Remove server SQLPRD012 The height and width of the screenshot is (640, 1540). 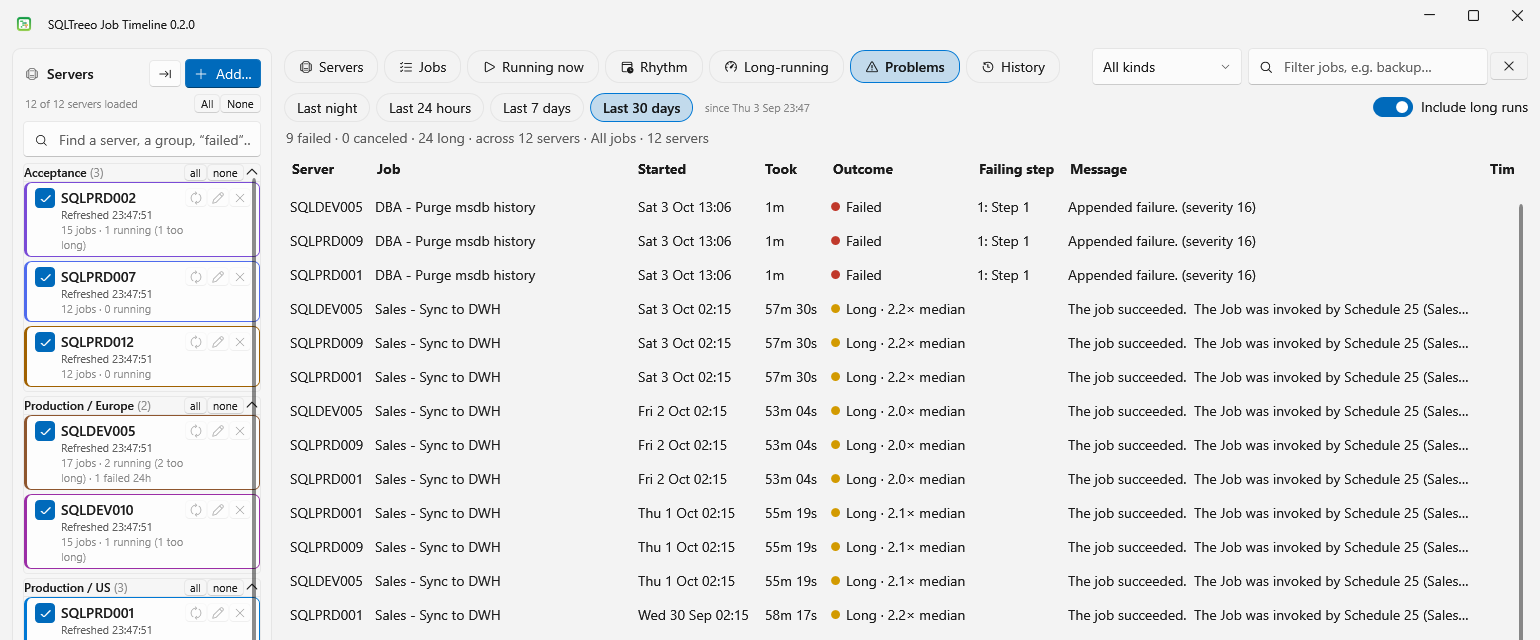240,342
